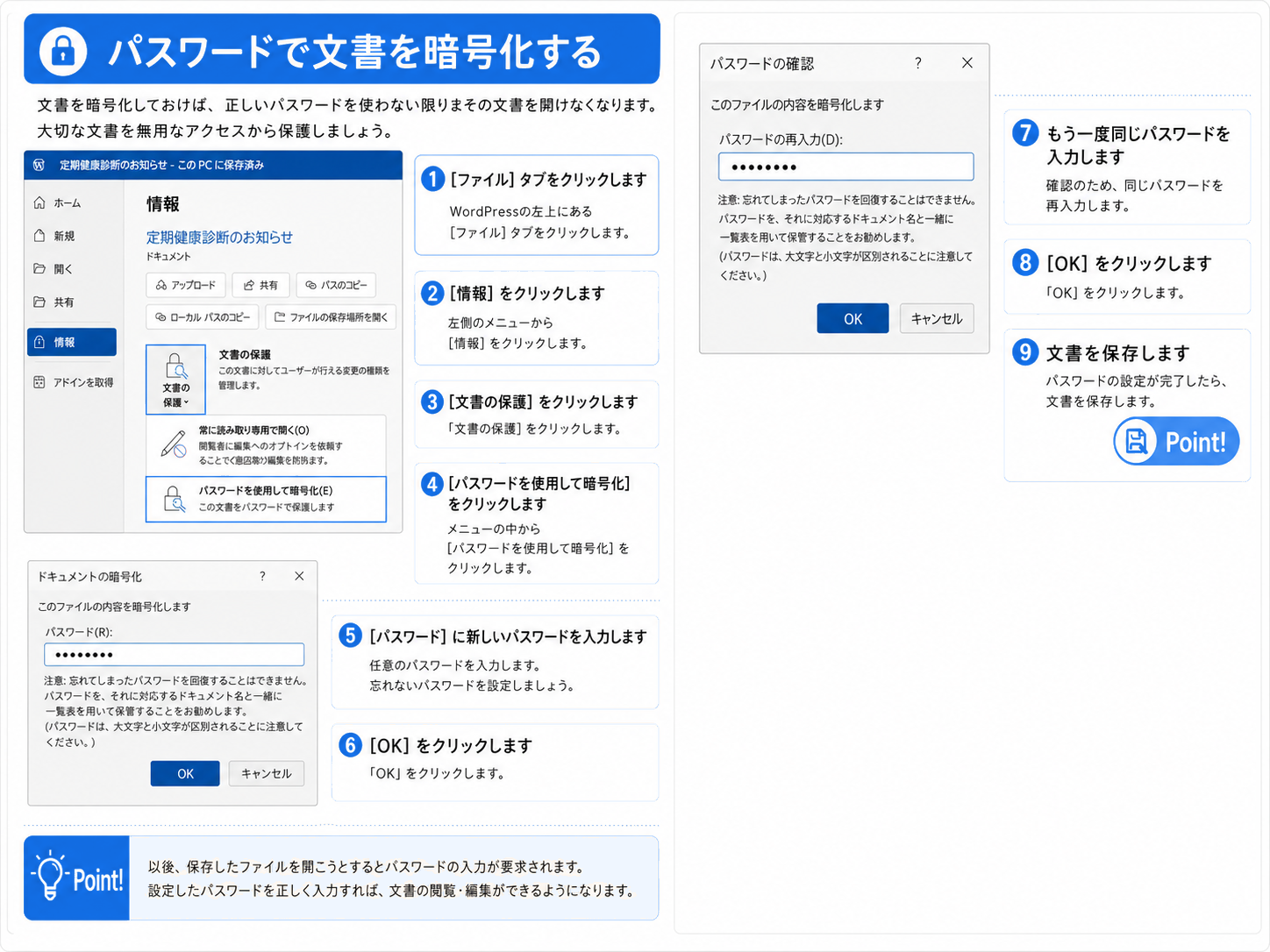
Task: Click the padlock icon for password encryption
Action: [x=175, y=499]
